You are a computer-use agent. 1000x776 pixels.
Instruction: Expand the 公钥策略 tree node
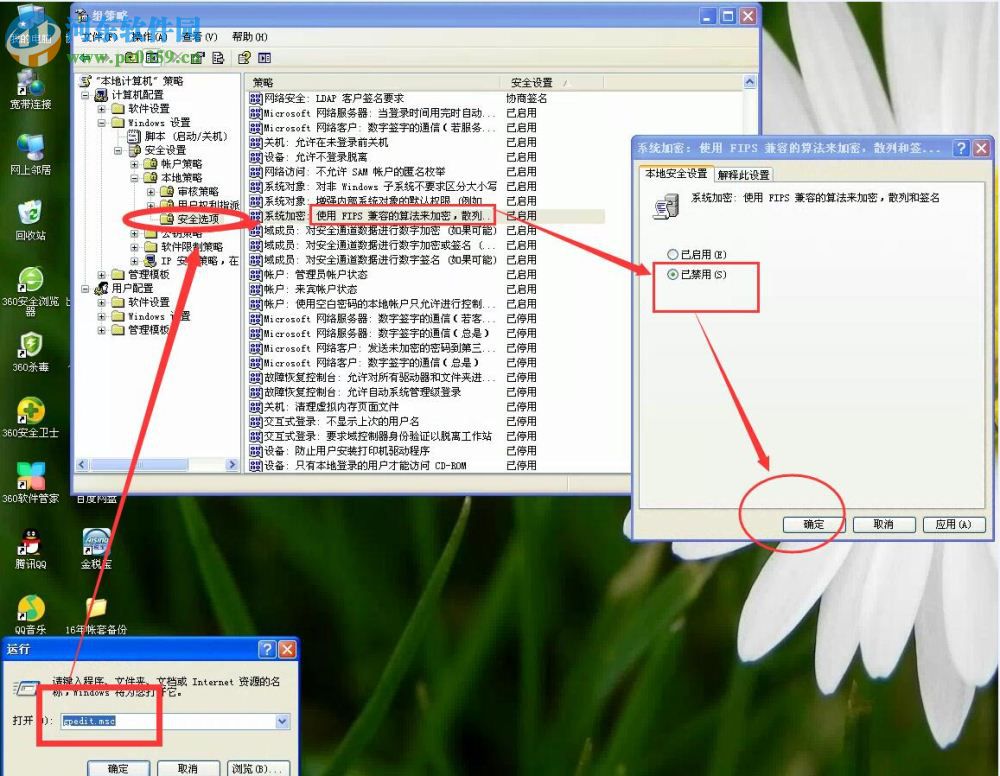click(x=134, y=233)
